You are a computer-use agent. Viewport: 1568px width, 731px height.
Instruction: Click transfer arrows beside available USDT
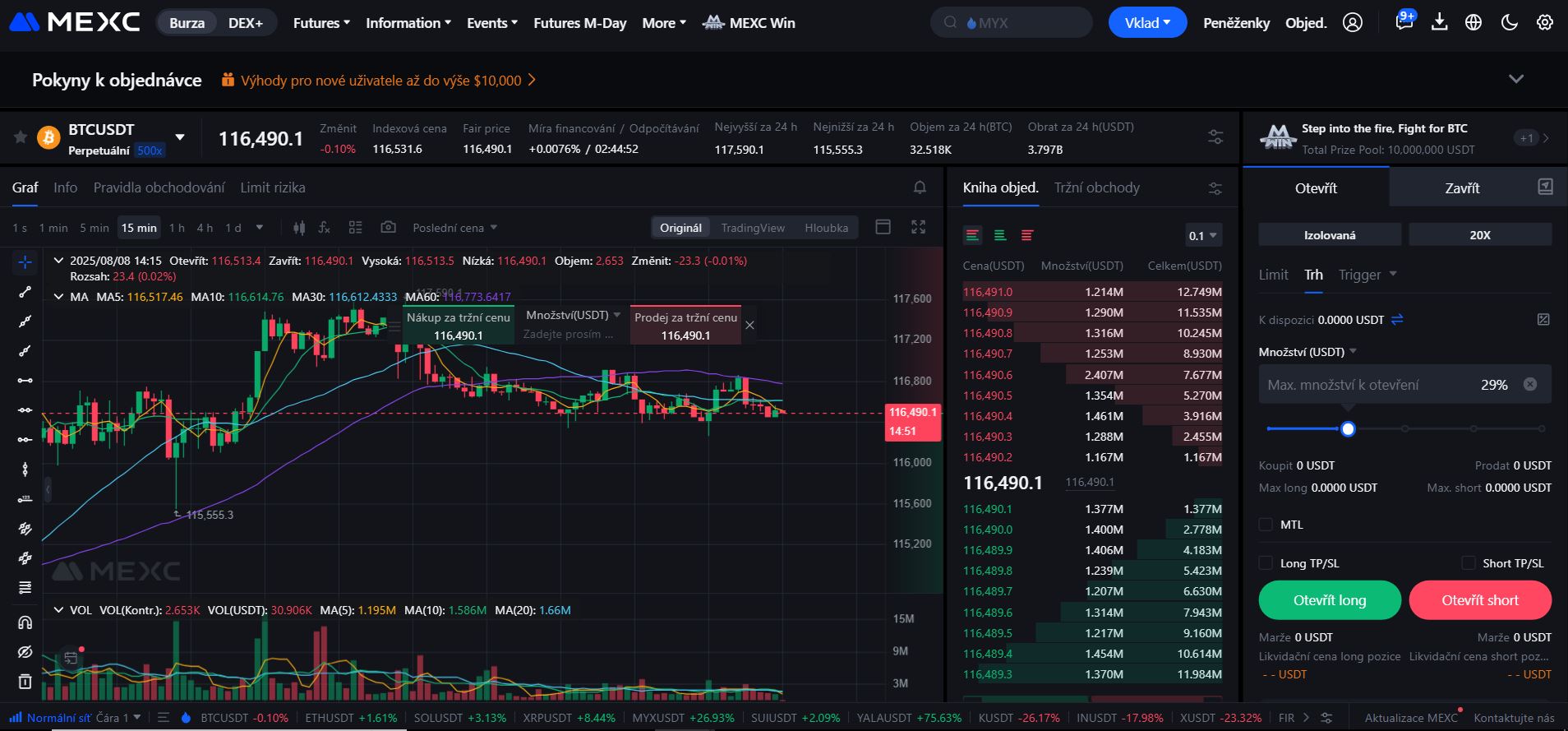(x=1397, y=319)
